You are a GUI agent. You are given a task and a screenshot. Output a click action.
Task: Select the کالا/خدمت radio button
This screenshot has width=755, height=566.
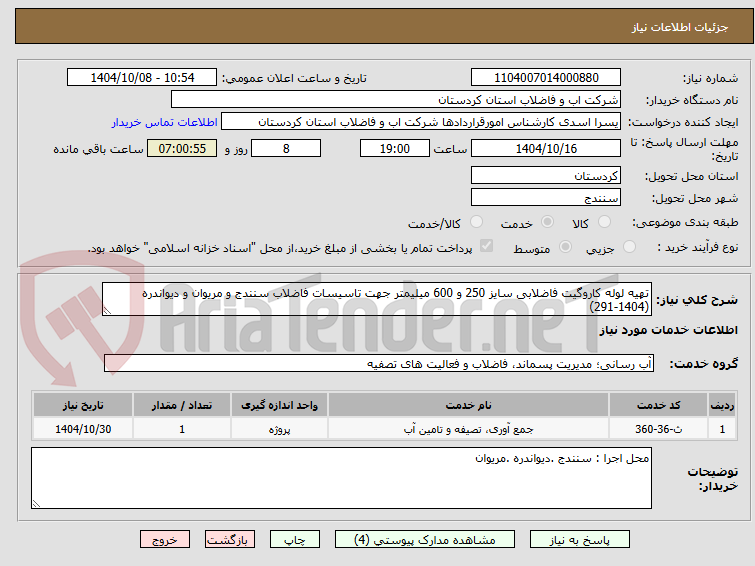[476, 222]
